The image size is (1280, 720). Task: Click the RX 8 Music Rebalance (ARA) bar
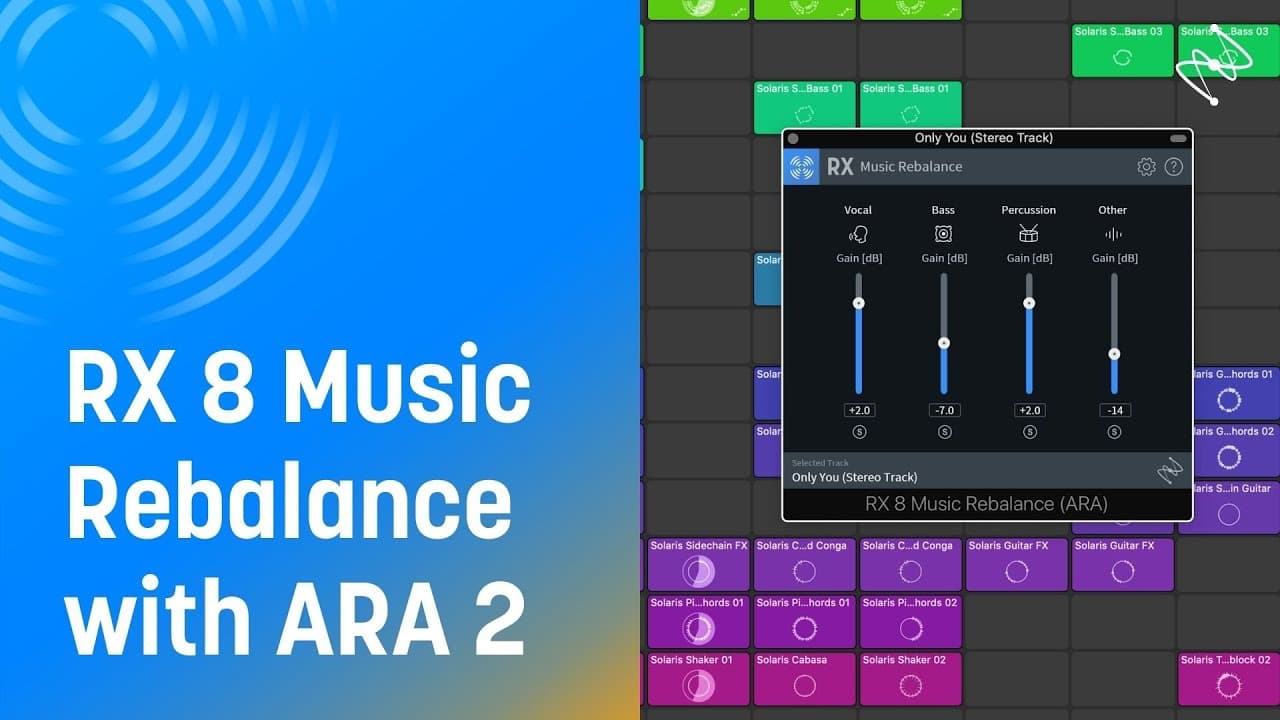[986, 503]
